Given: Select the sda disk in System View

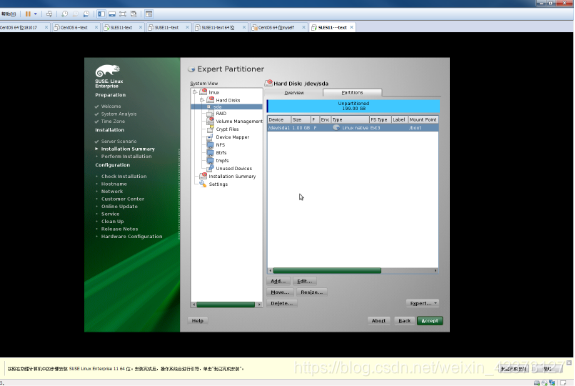Looking at the screenshot, I should [x=227, y=107].
